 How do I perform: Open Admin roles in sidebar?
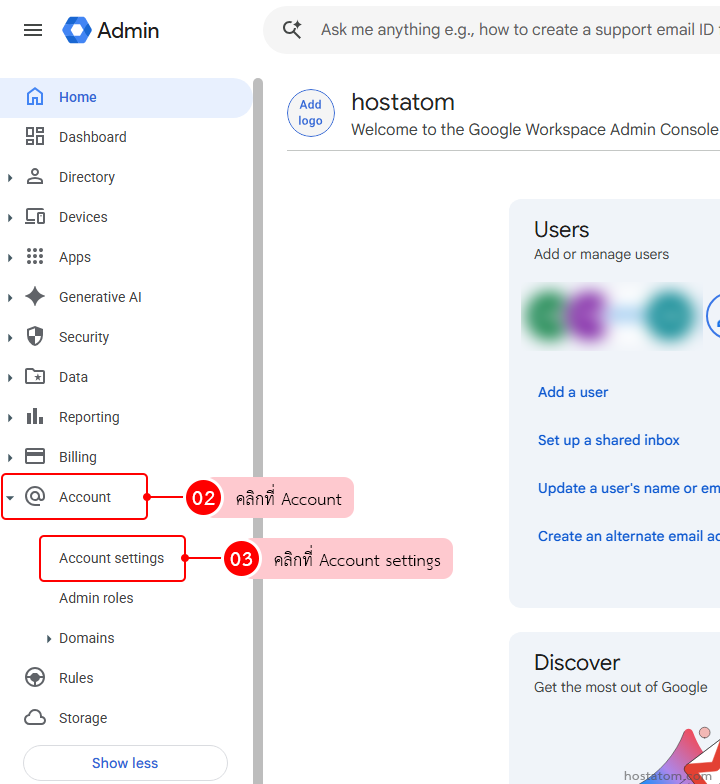pyautogui.click(x=96, y=598)
